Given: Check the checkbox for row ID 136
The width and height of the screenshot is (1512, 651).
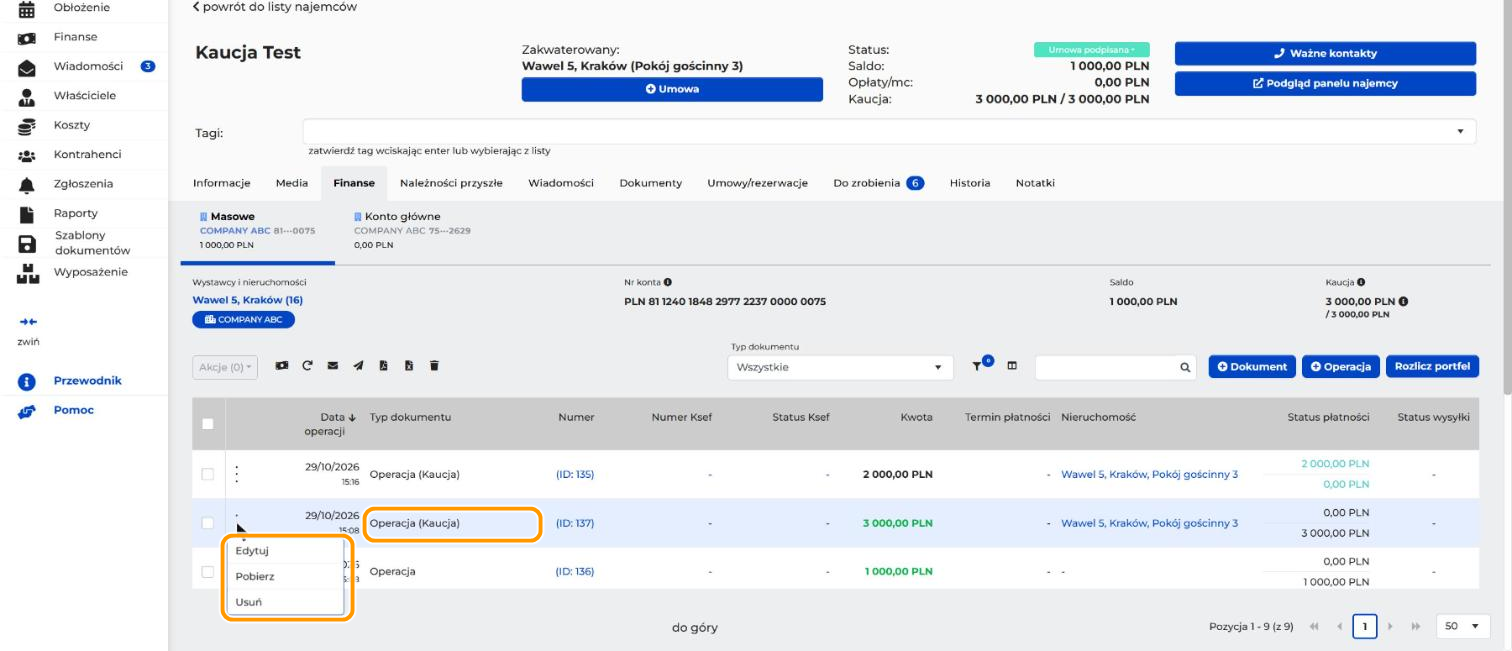Looking at the screenshot, I should click(208, 572).
